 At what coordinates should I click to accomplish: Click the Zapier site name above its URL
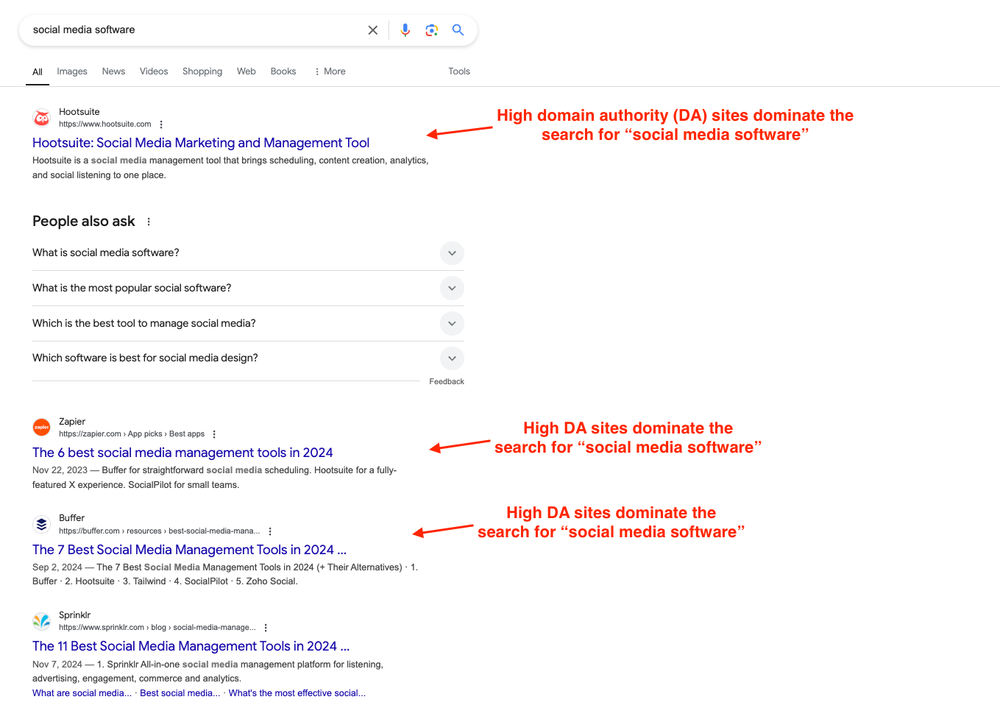(x=72, y=421)
